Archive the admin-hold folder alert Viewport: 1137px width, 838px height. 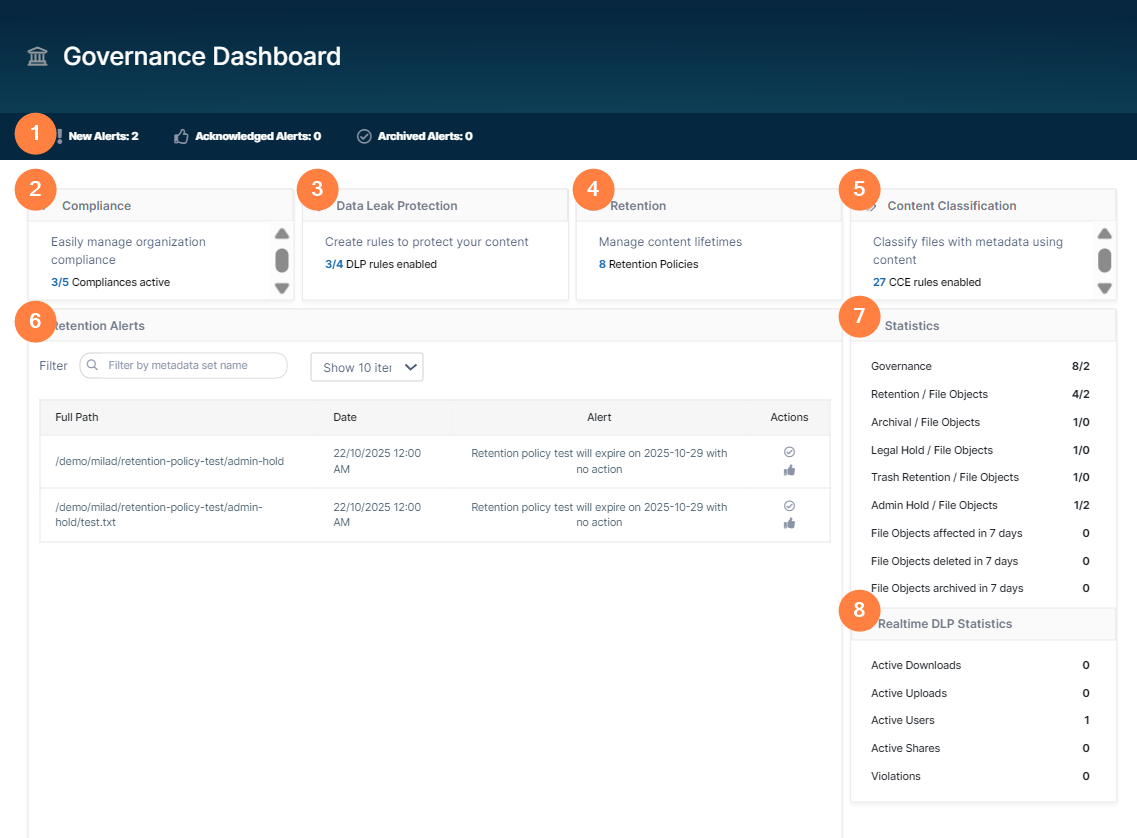point(789,452)
